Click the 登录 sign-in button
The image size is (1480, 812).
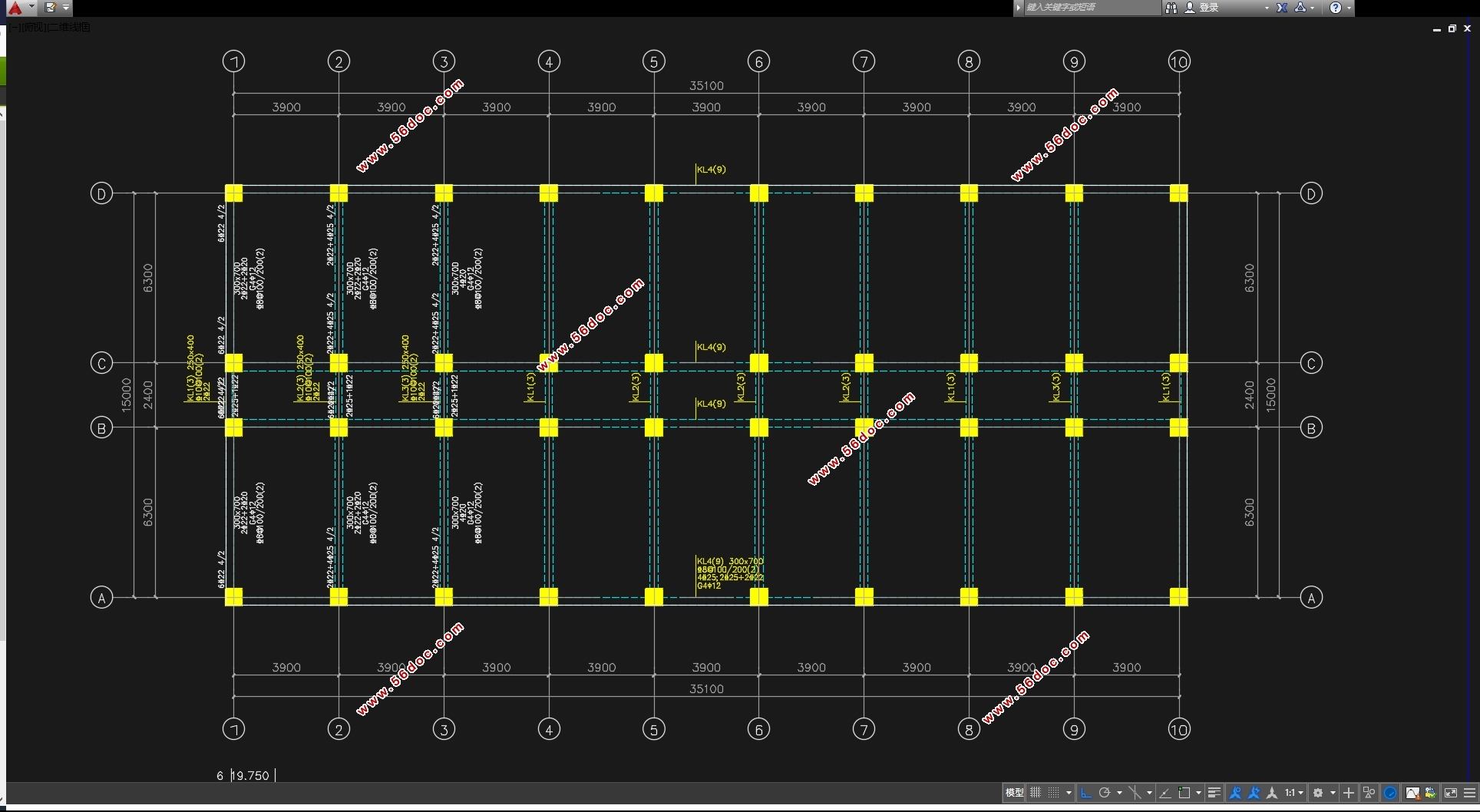[x=1208, y=8]
